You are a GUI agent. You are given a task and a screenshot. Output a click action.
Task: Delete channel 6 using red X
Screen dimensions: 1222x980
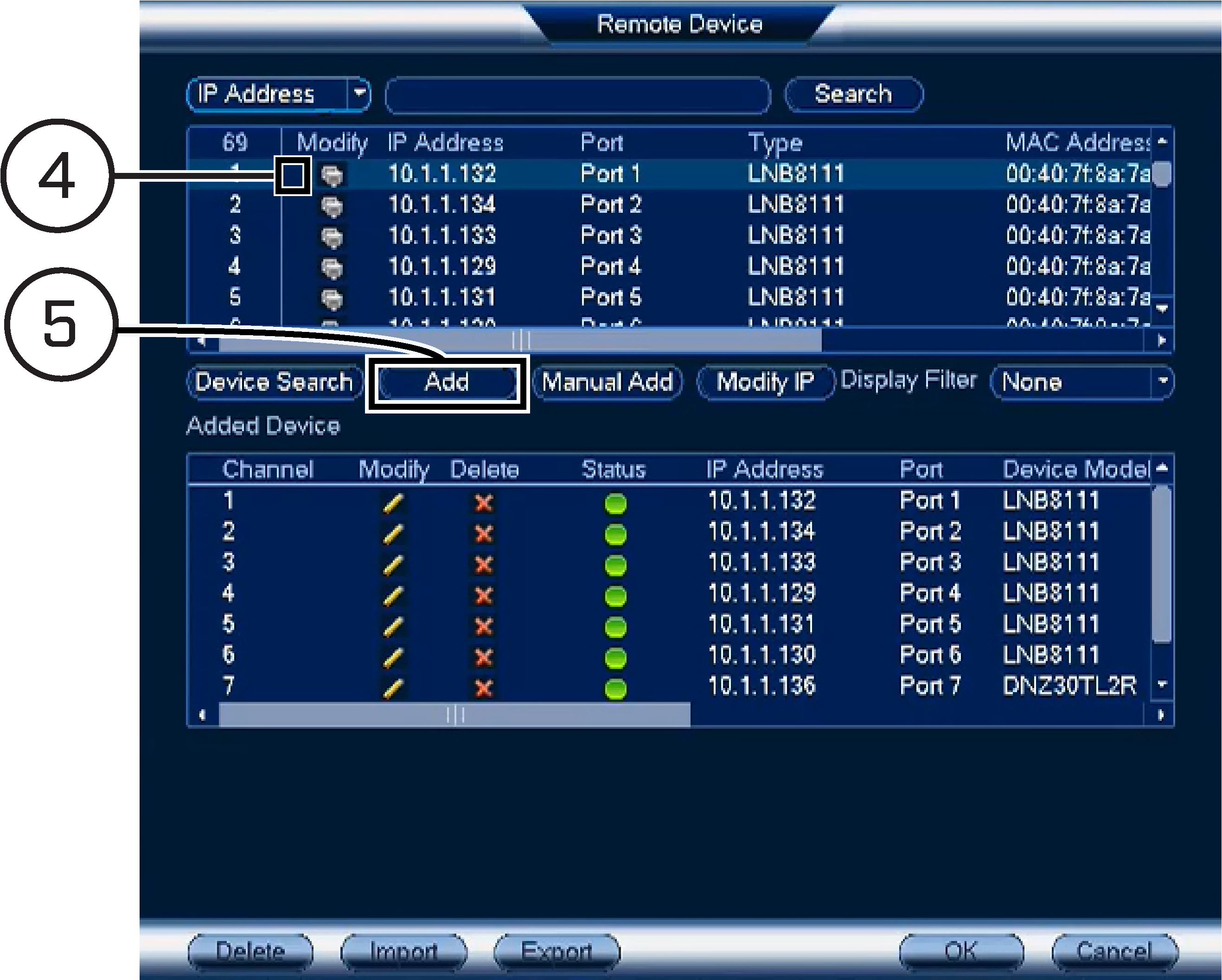point(484,658)
